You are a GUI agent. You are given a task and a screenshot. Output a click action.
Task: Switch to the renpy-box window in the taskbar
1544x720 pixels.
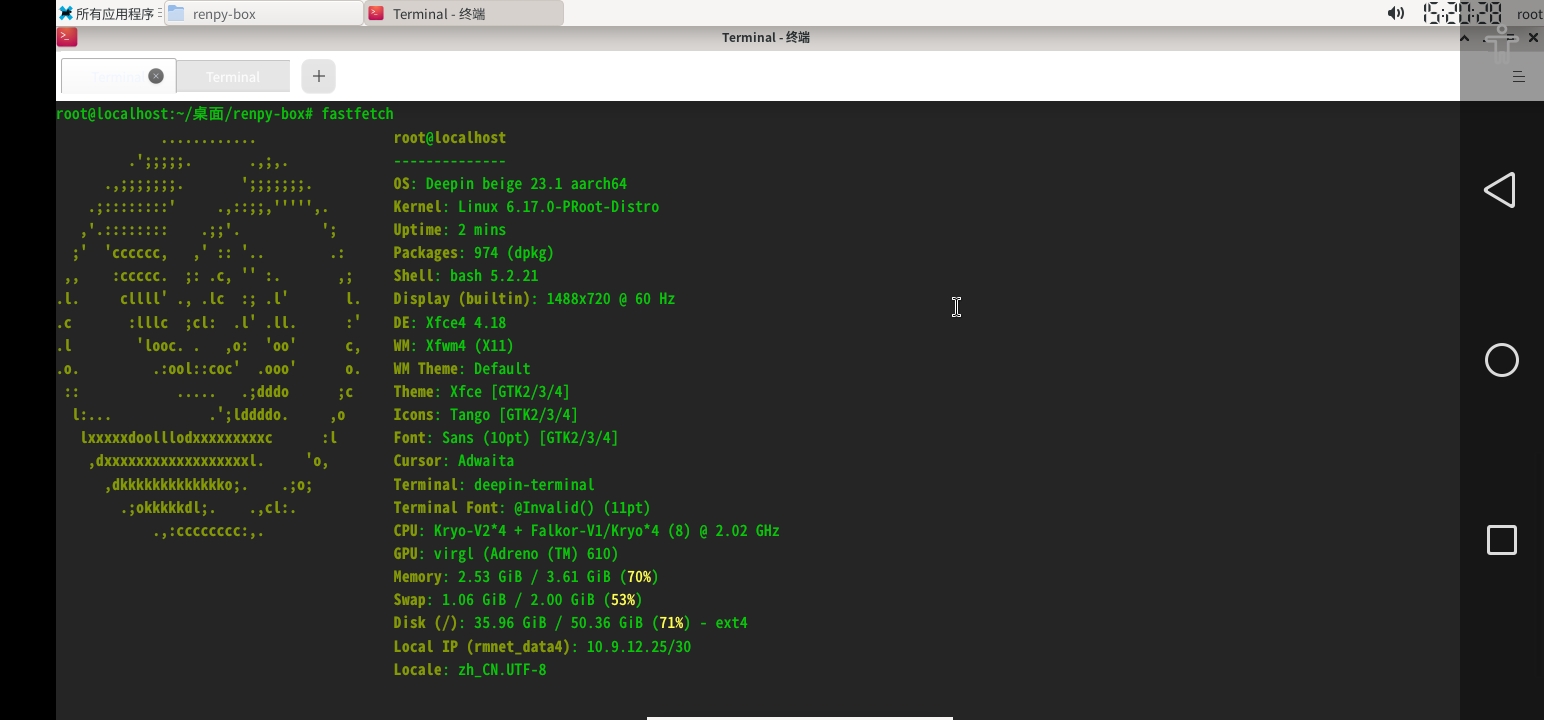click(264, 13)
